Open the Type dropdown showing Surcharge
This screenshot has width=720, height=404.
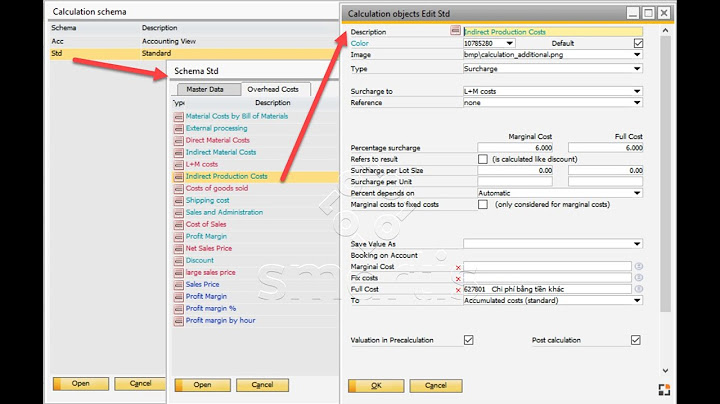(637, 69)
